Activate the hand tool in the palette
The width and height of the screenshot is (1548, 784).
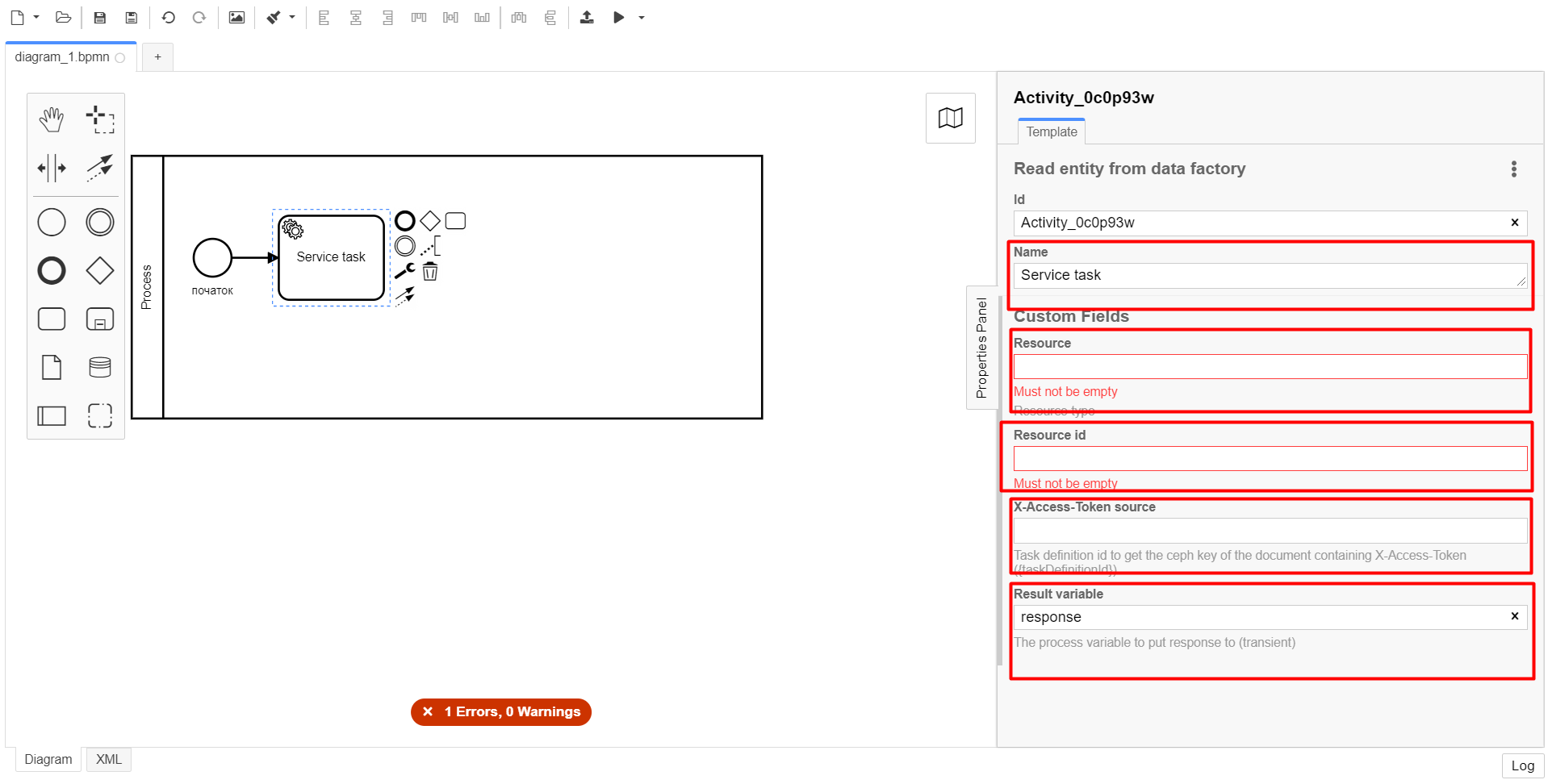pyautogui.click(x=52, y=119)
